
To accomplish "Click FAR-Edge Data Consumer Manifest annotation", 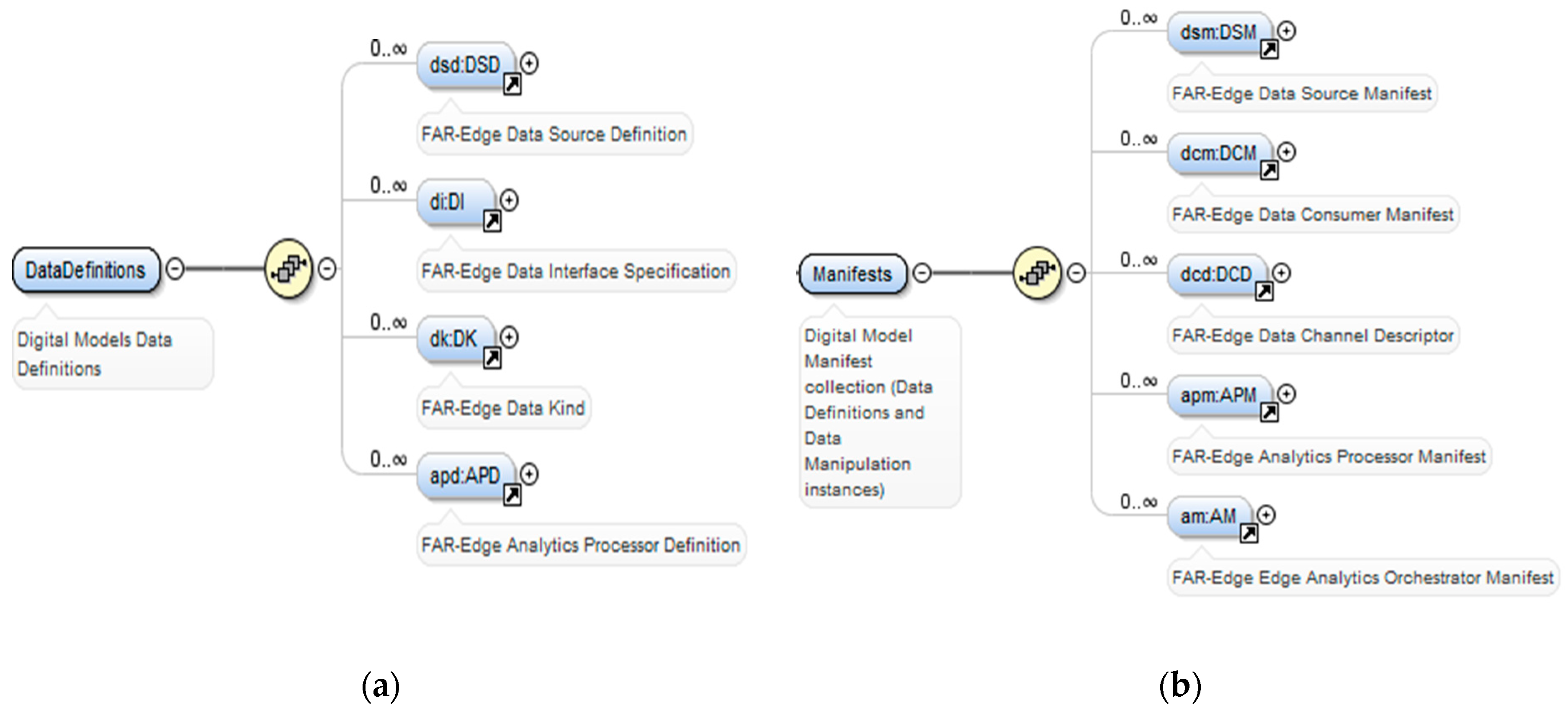I will (1312, 214).
